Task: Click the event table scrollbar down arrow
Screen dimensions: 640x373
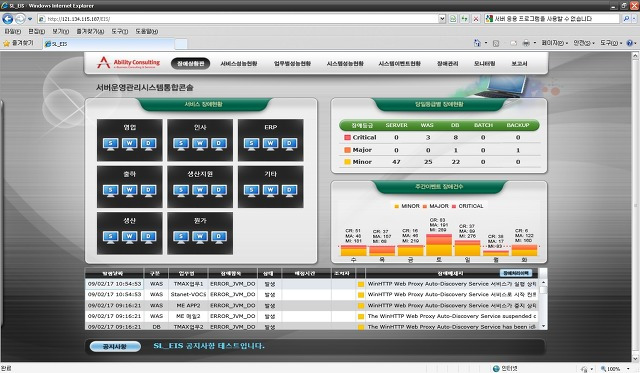Action: (543, 326)
